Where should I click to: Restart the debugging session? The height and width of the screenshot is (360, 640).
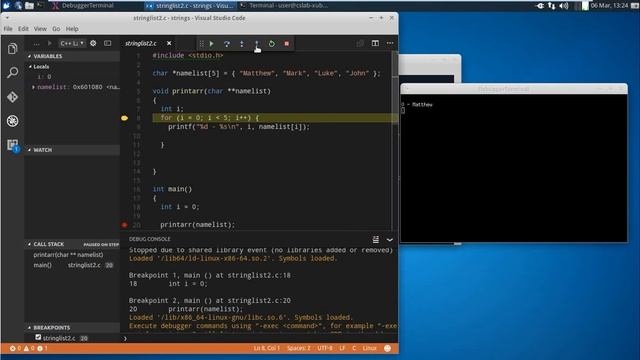click(272, 44)
